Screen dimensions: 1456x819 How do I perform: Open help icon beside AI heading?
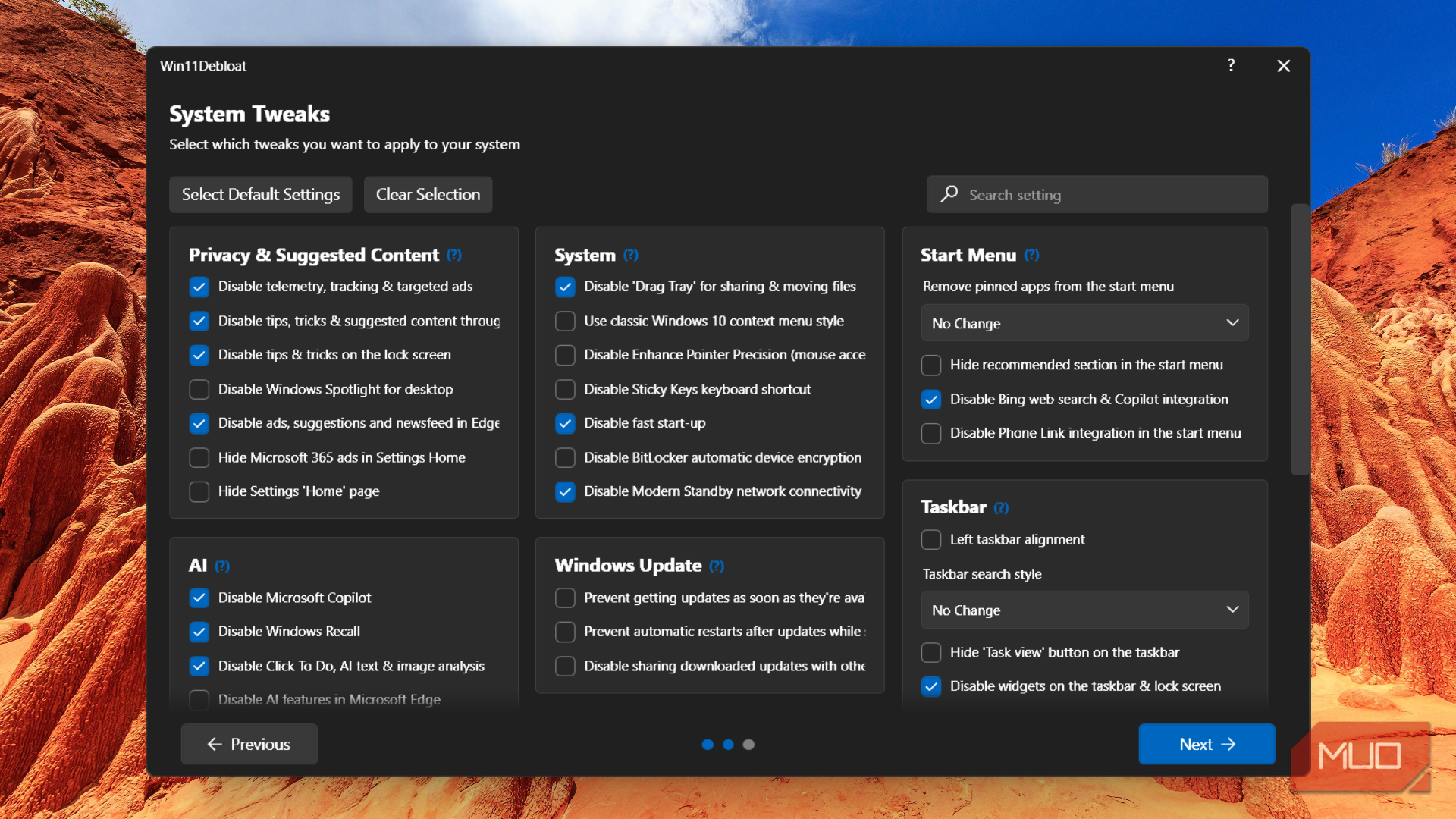221,566
